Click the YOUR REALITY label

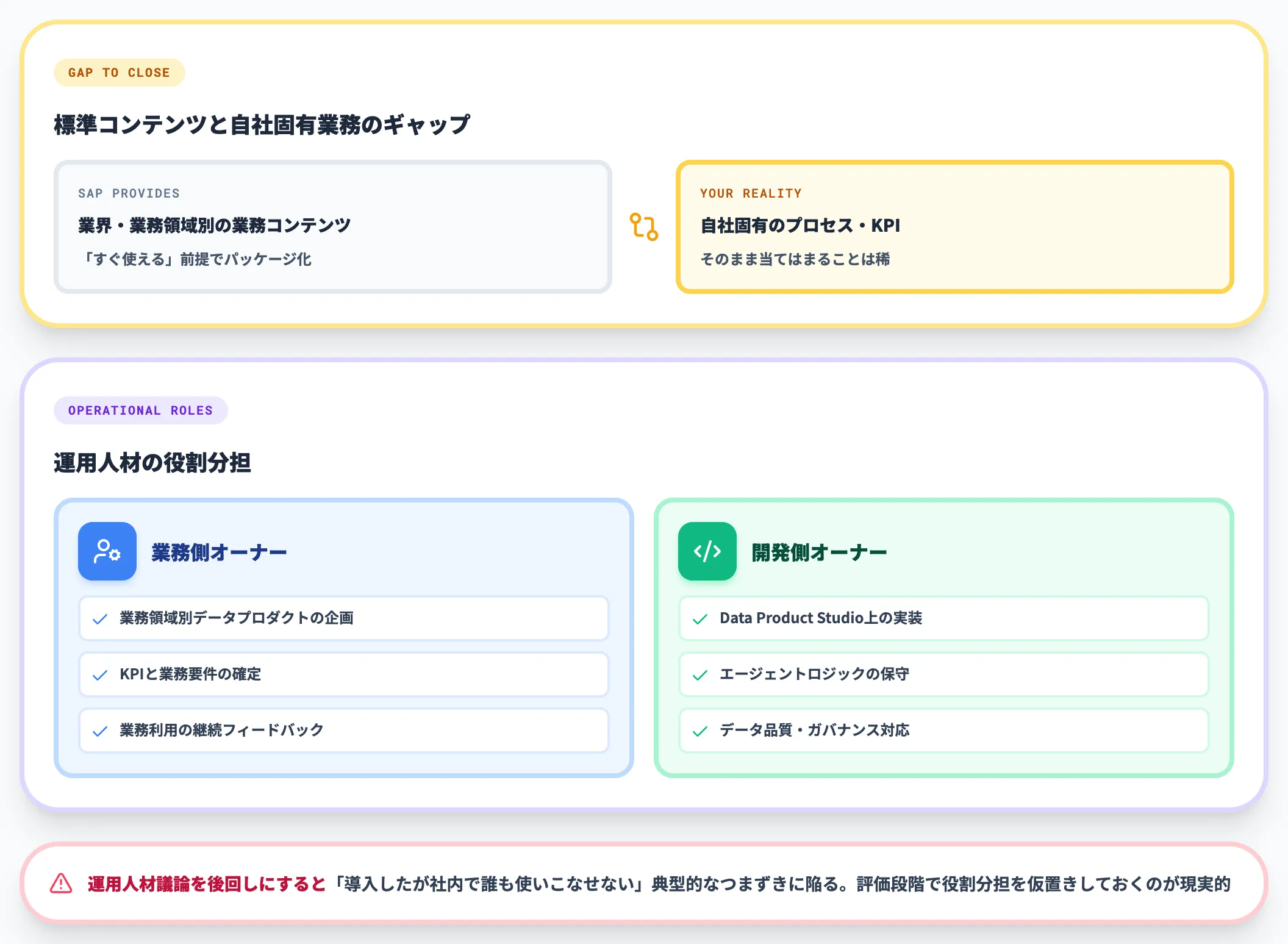click(x=751, y=193)
